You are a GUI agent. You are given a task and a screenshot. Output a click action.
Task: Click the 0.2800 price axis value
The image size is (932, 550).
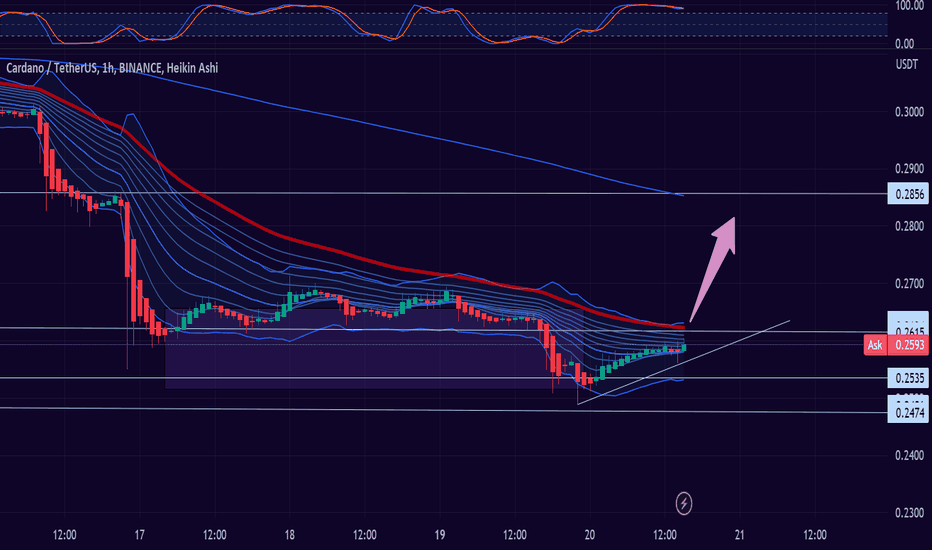point(909,226)
